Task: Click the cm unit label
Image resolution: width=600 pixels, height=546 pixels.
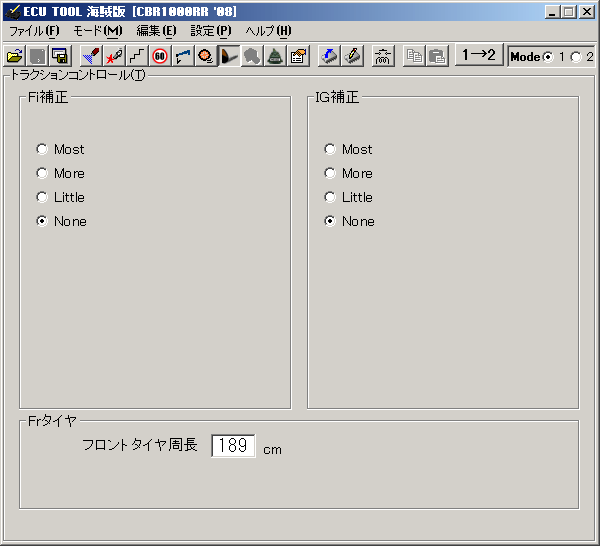Action: coord(272,450)
